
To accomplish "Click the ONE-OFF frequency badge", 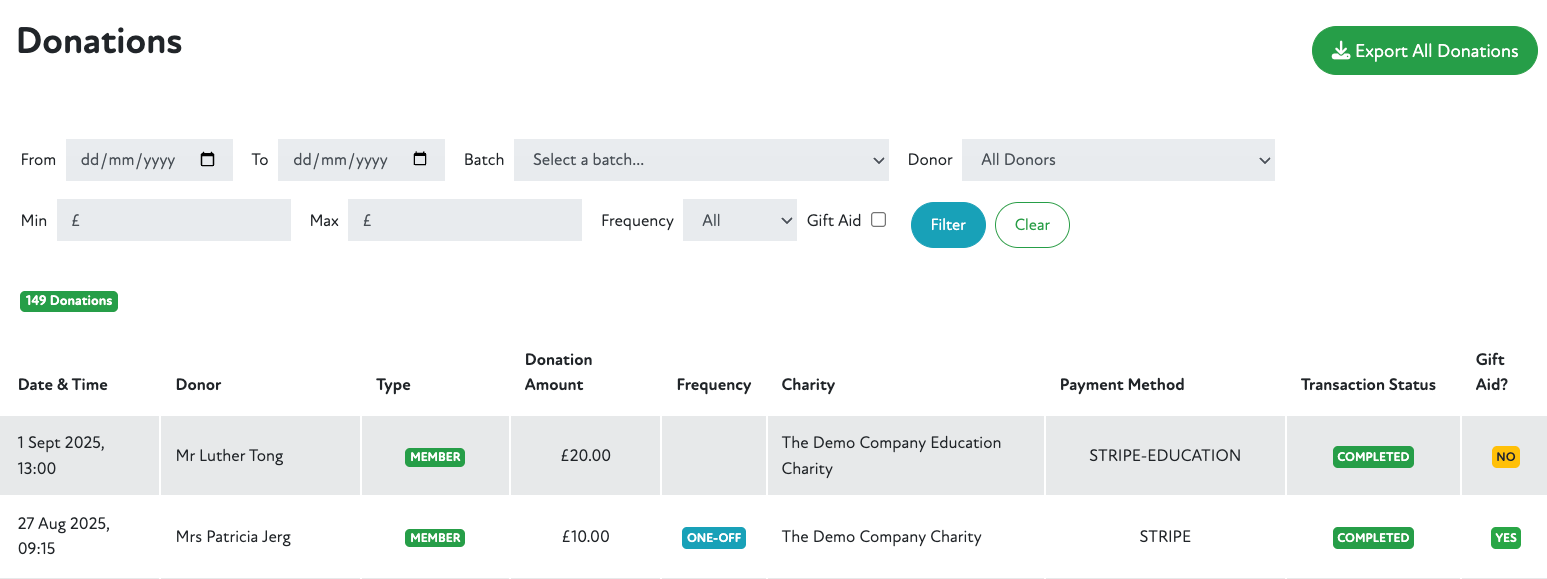I will point(713,538).
